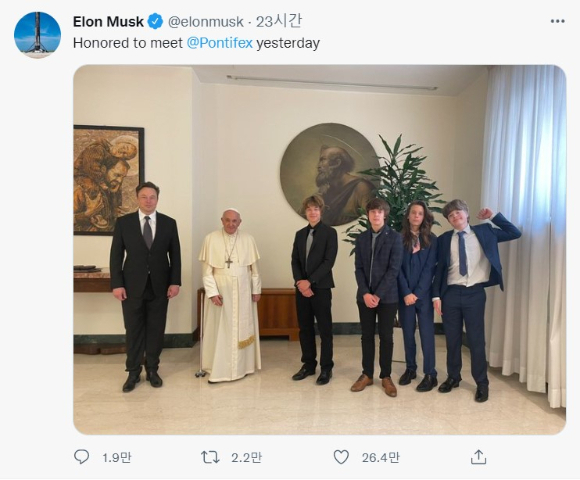Open the rocket profile avatar
This screenshot has height=480, width=580.
(x=37, y=35)
